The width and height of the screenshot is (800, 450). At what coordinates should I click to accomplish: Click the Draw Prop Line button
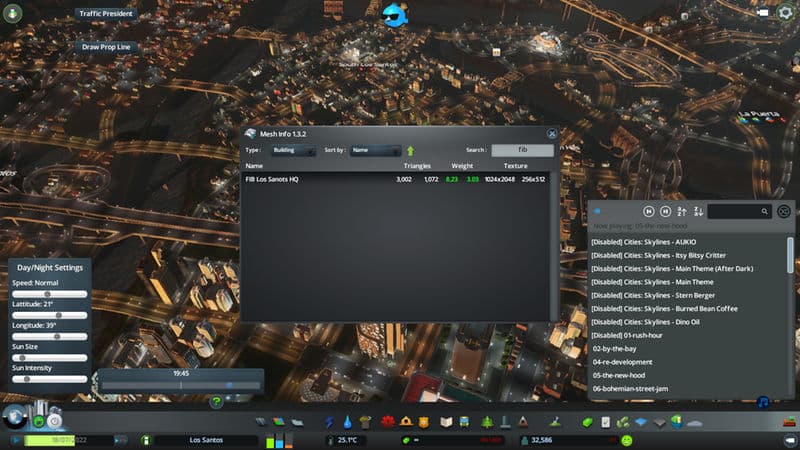(106, 47)
